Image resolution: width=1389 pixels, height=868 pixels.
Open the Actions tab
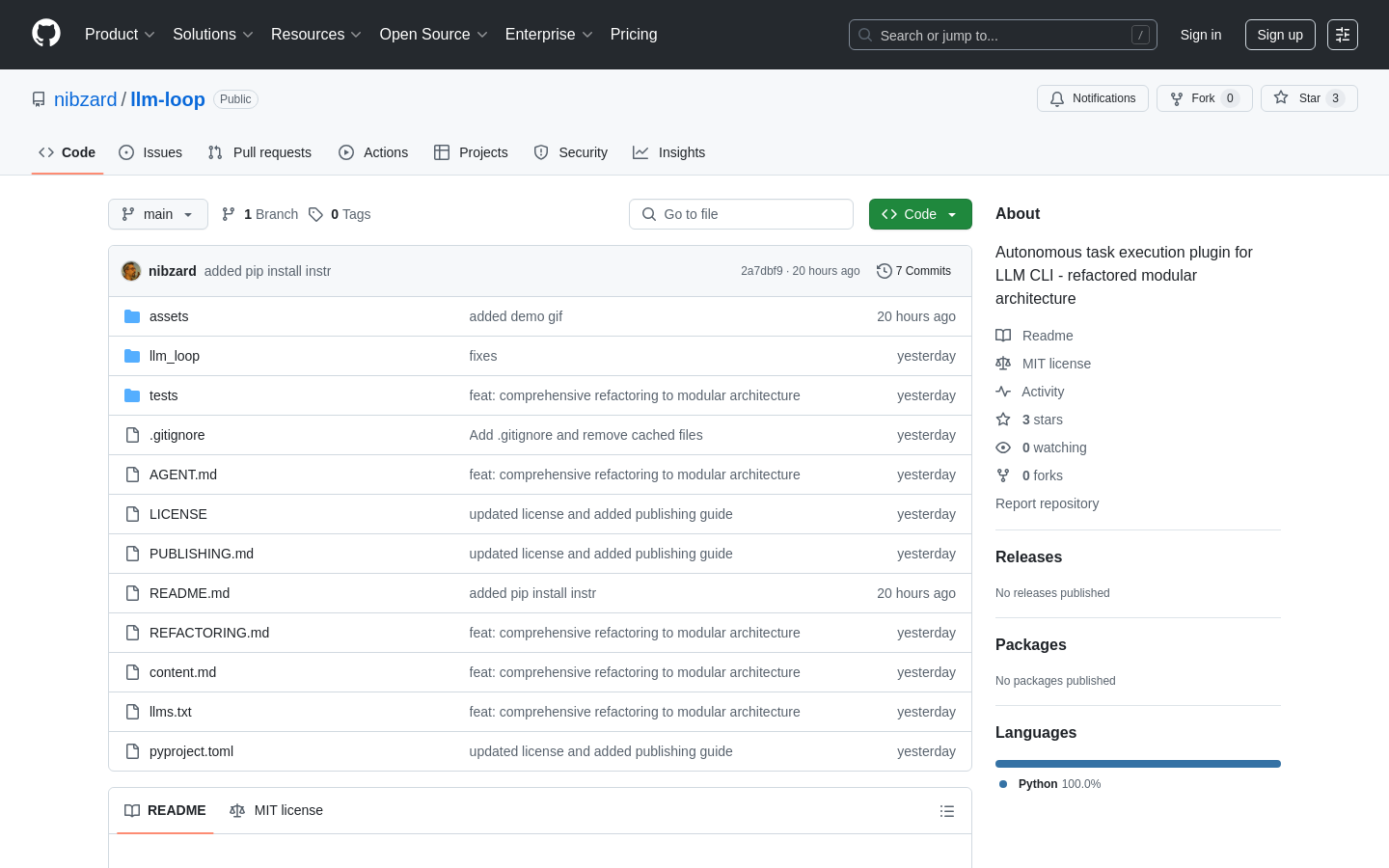tap(373, 152)
